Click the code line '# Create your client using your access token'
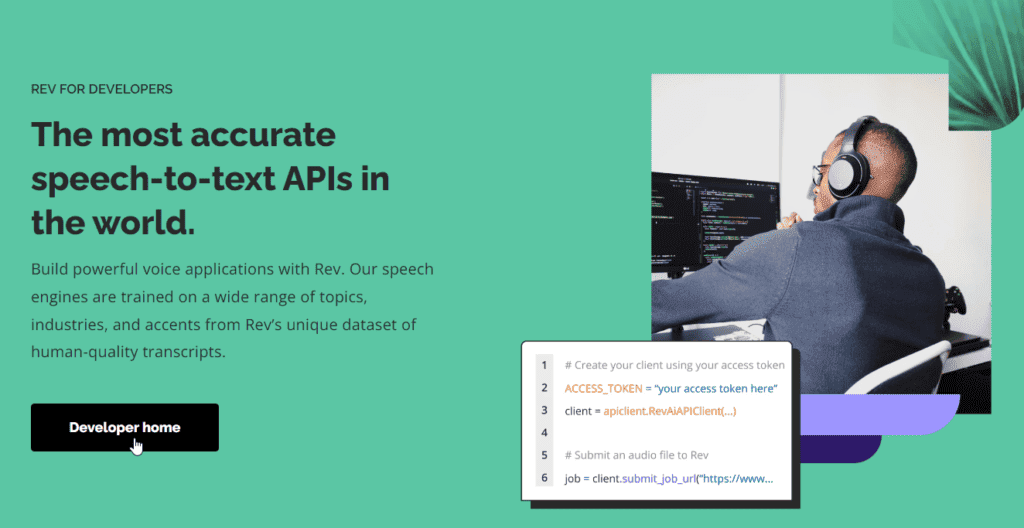 pos(675,365)
